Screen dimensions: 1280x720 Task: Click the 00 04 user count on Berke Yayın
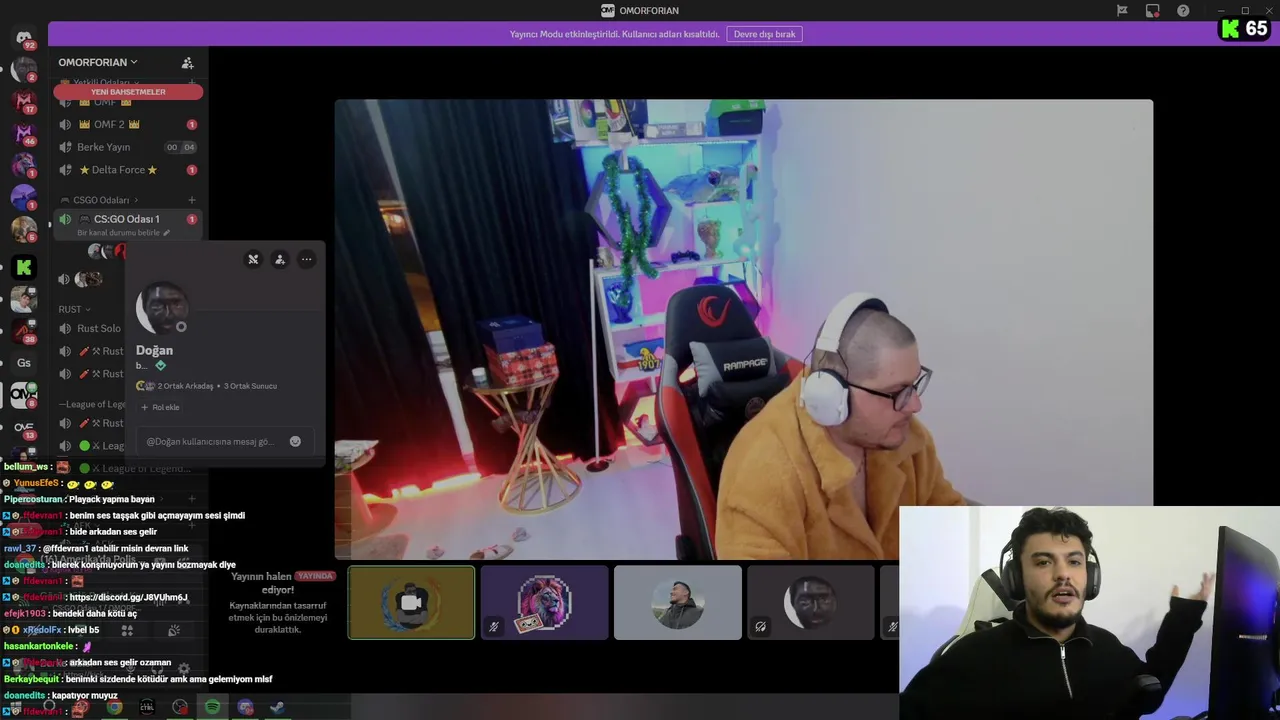[x=180, y=147]
